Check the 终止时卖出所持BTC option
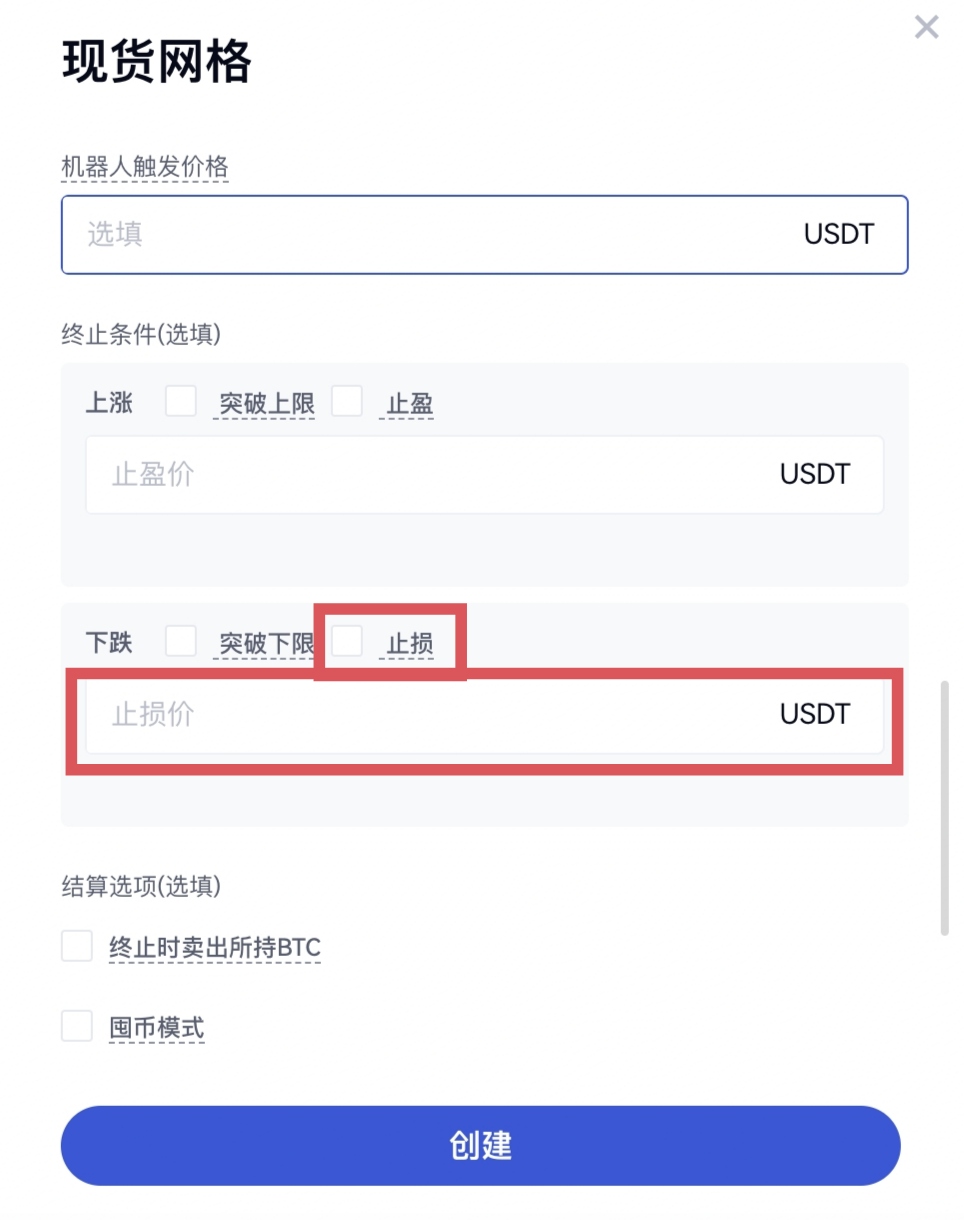 (x=77, y=946)
